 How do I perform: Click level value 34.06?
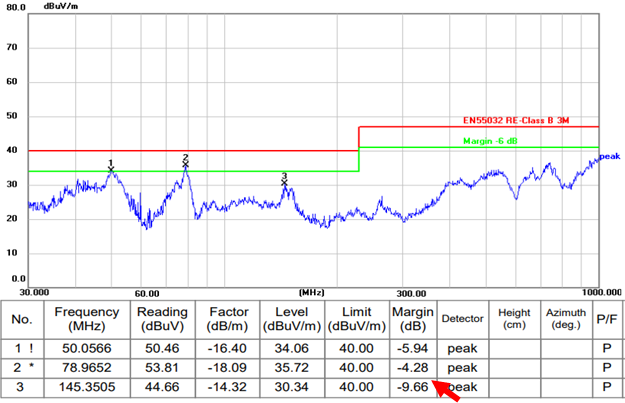[x=292, y=348]
